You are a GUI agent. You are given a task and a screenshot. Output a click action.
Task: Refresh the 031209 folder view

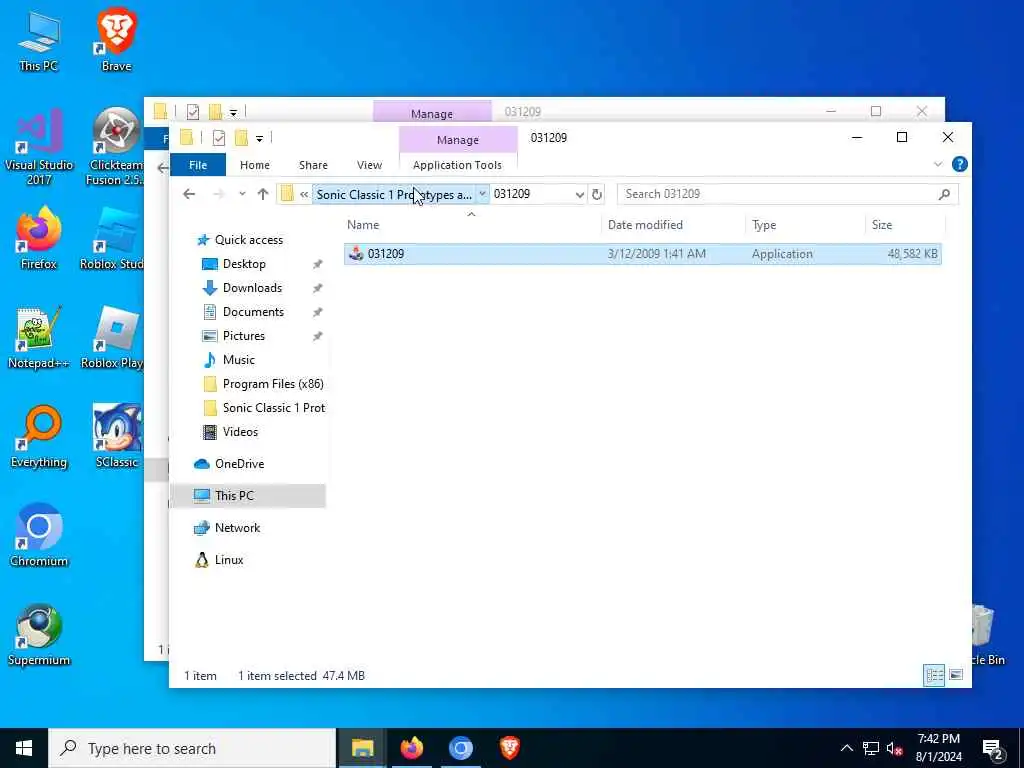[x=596, y=194]
